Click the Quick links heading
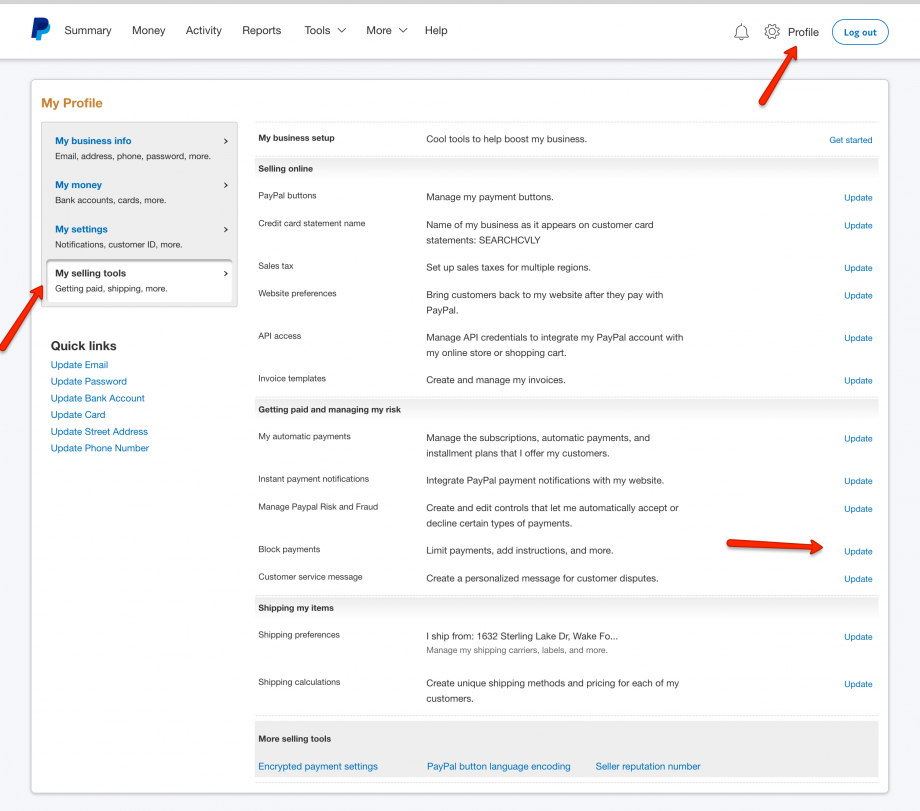Viewport: 920px width, 811px height. [83, 346]
